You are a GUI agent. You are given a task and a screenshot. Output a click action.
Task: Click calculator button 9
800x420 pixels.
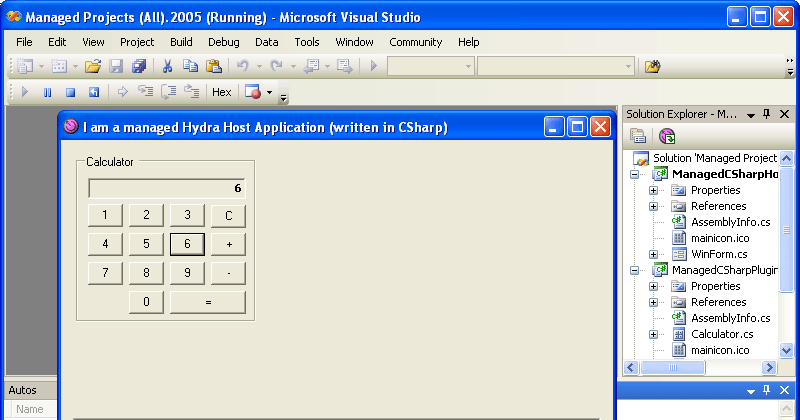[187, 273]
